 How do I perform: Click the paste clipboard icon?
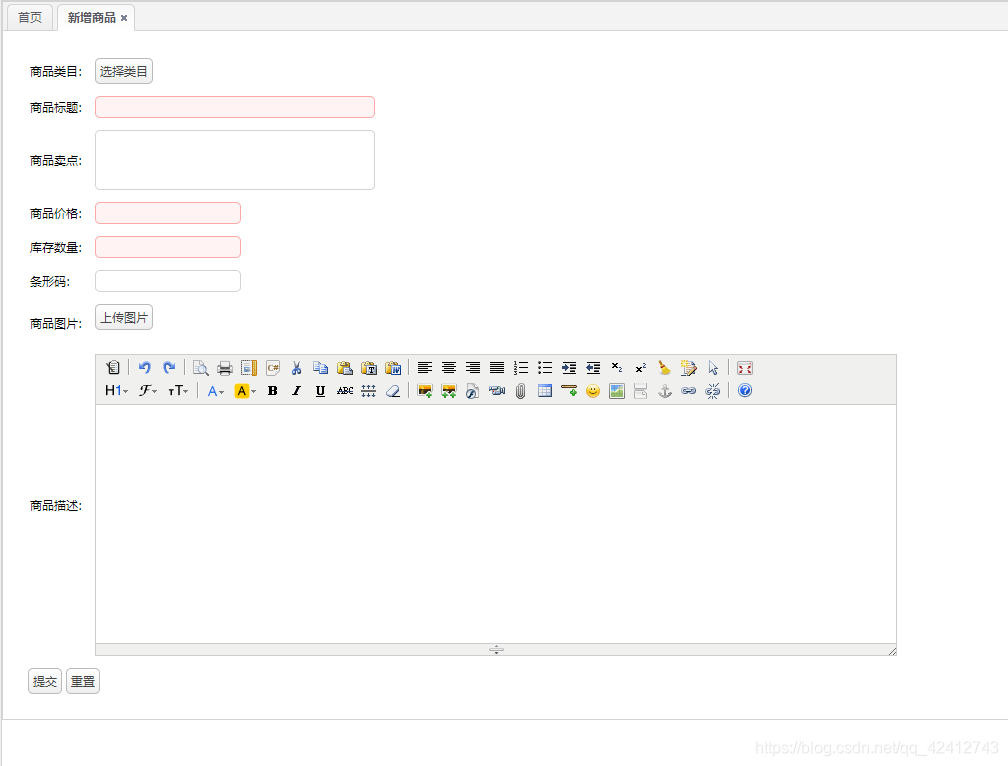point(345,368)
